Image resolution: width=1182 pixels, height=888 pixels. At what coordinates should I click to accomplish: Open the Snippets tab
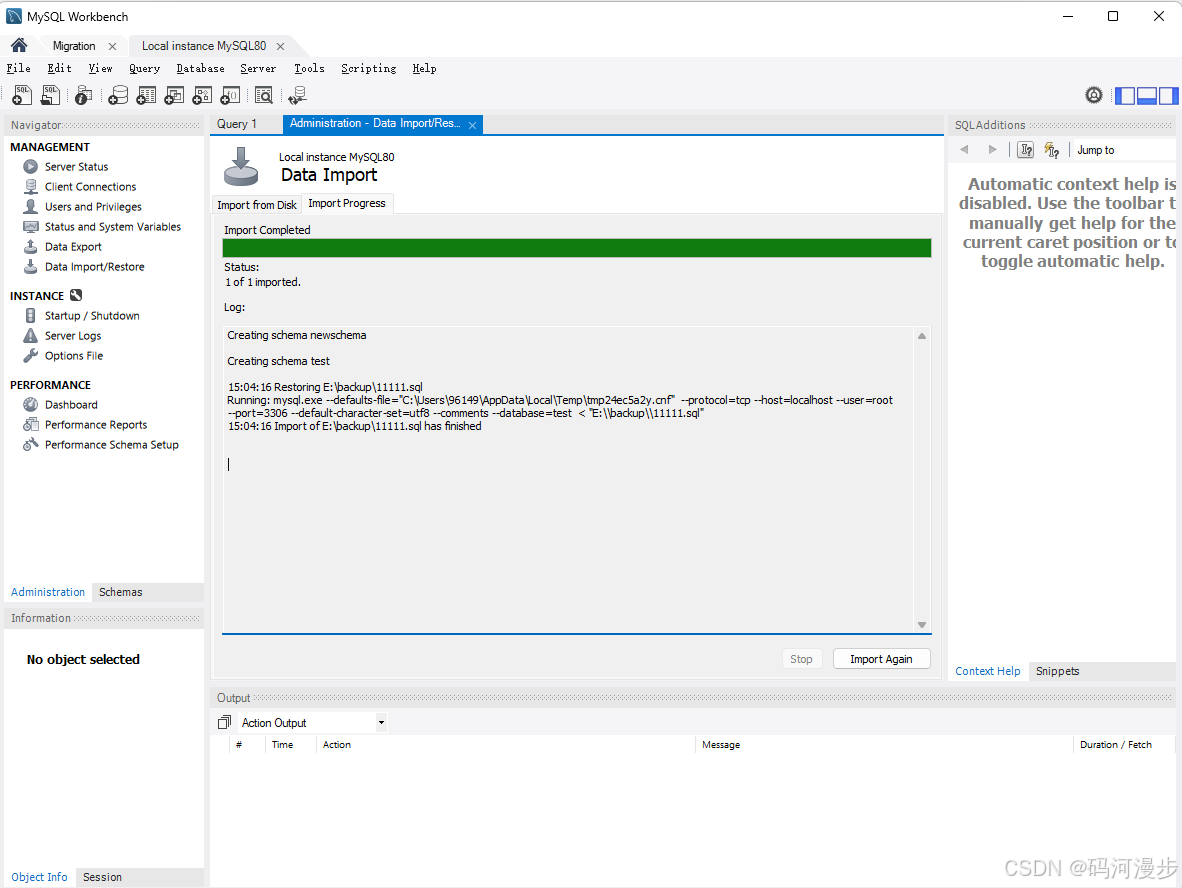[1058, 672]
